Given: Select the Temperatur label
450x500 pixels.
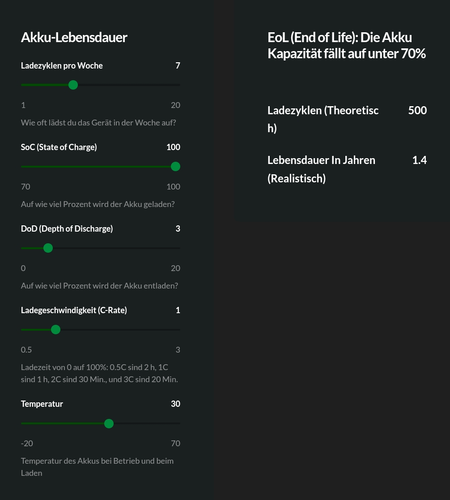Looking at the screenshot, I should coord(42,404).
